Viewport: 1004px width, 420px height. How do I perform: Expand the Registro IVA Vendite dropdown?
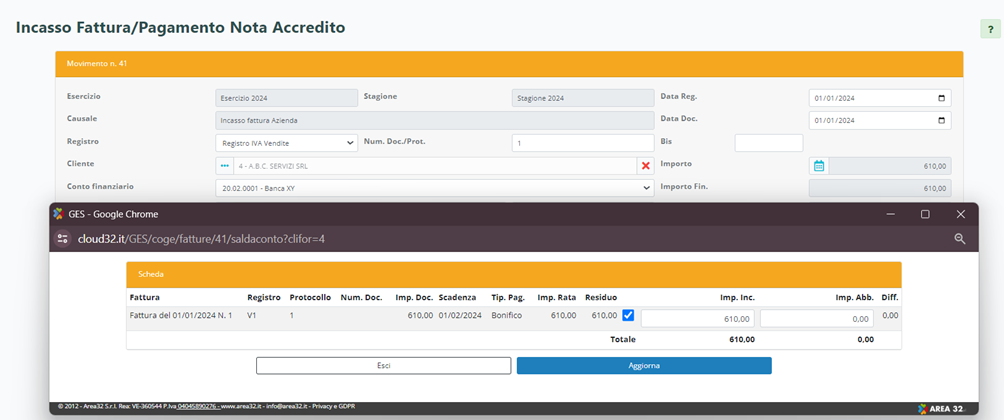pos(286,143)
